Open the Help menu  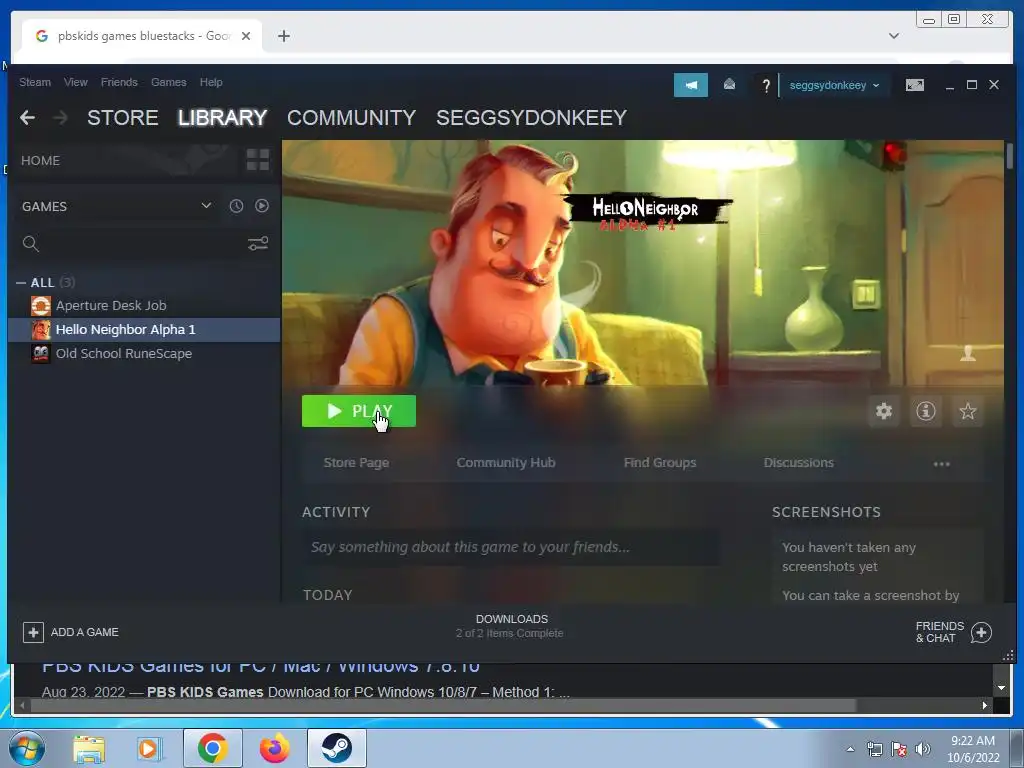(211, 82)
